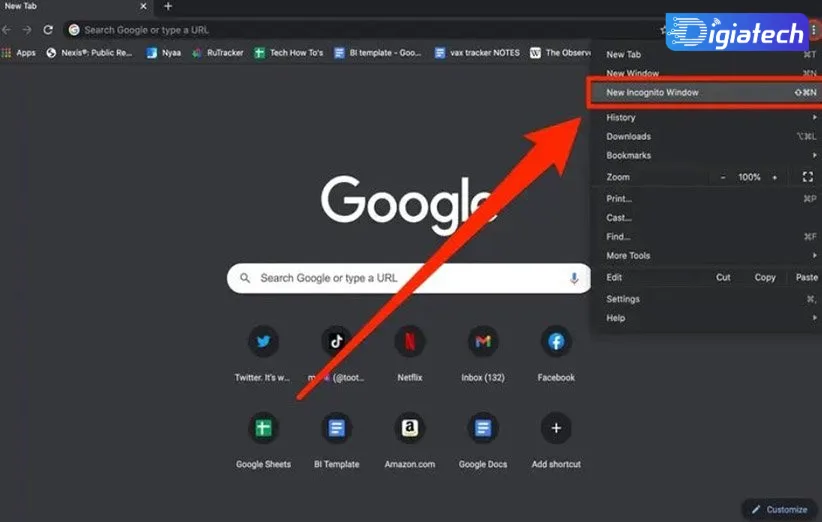Open the vax tracker NOTES bookmark

(x=477, y=52)
